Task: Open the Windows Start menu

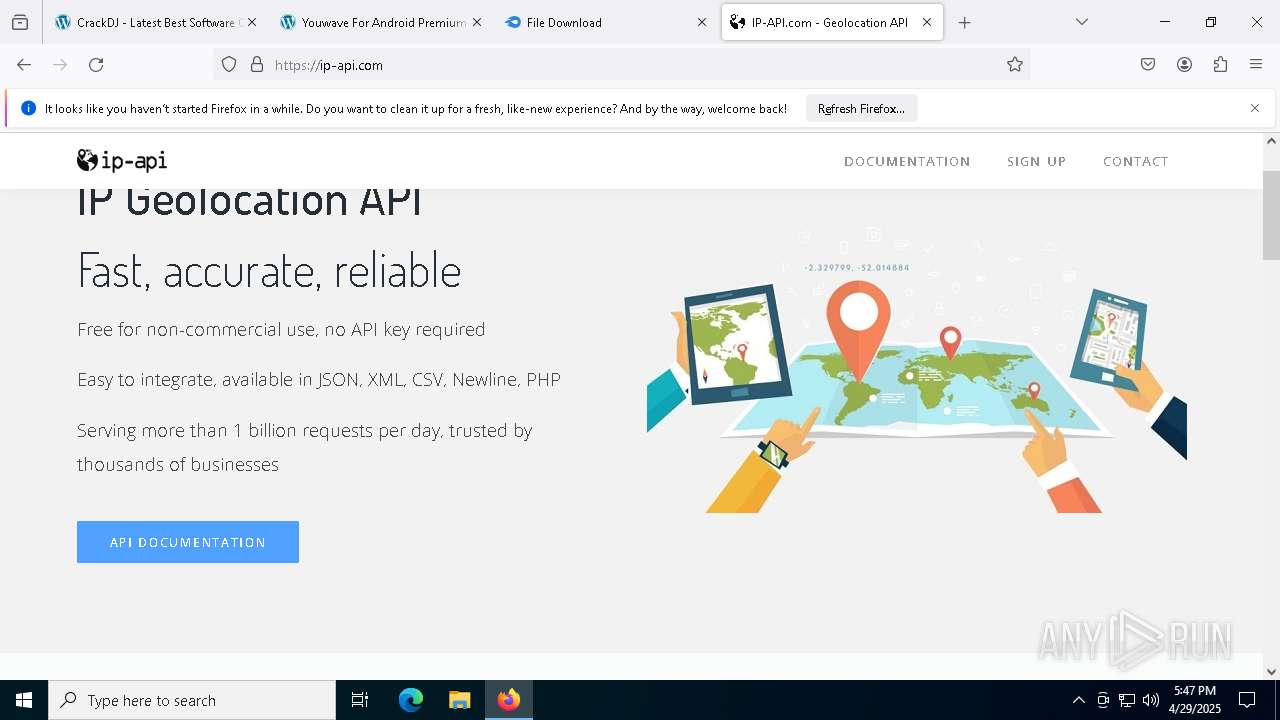Action: tap(24, 700)
